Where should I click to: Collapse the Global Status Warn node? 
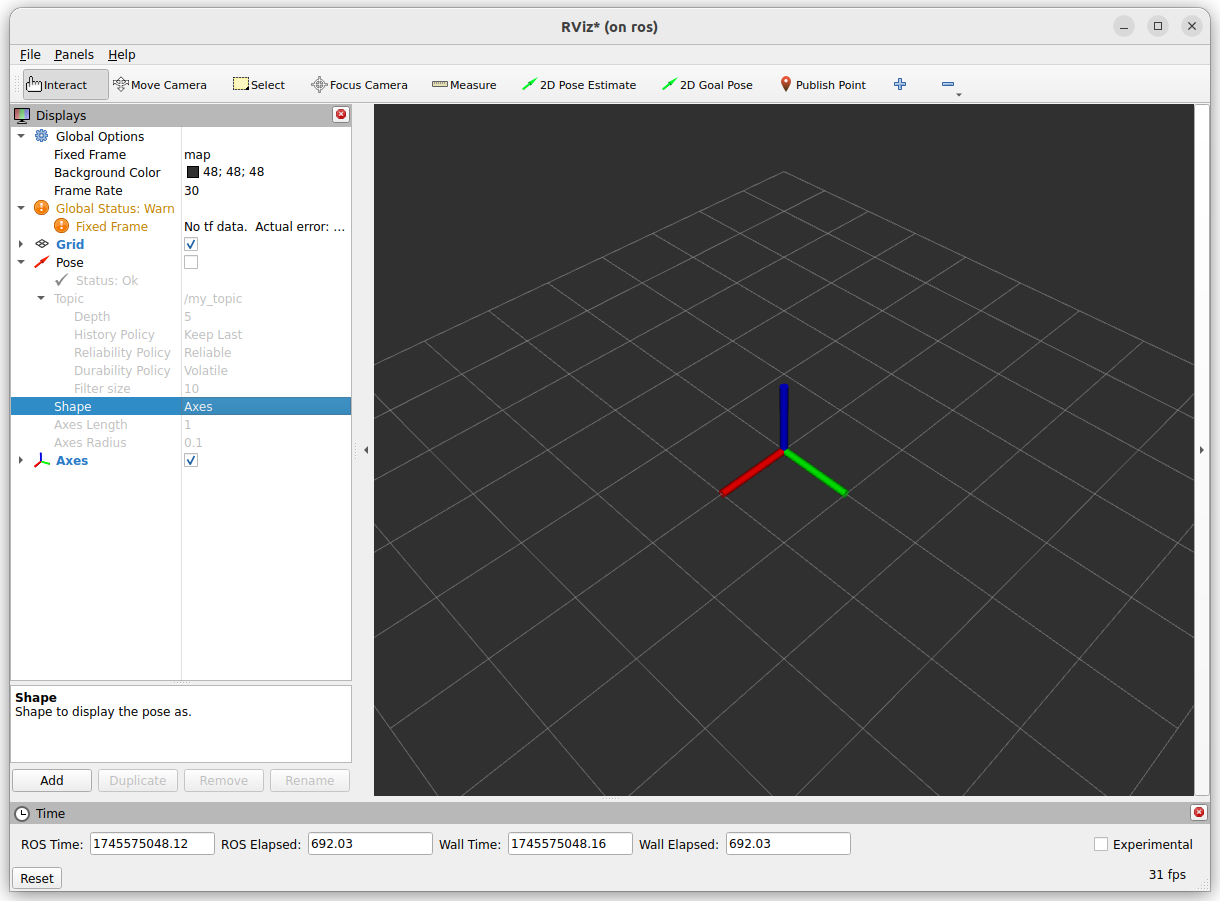21,208
